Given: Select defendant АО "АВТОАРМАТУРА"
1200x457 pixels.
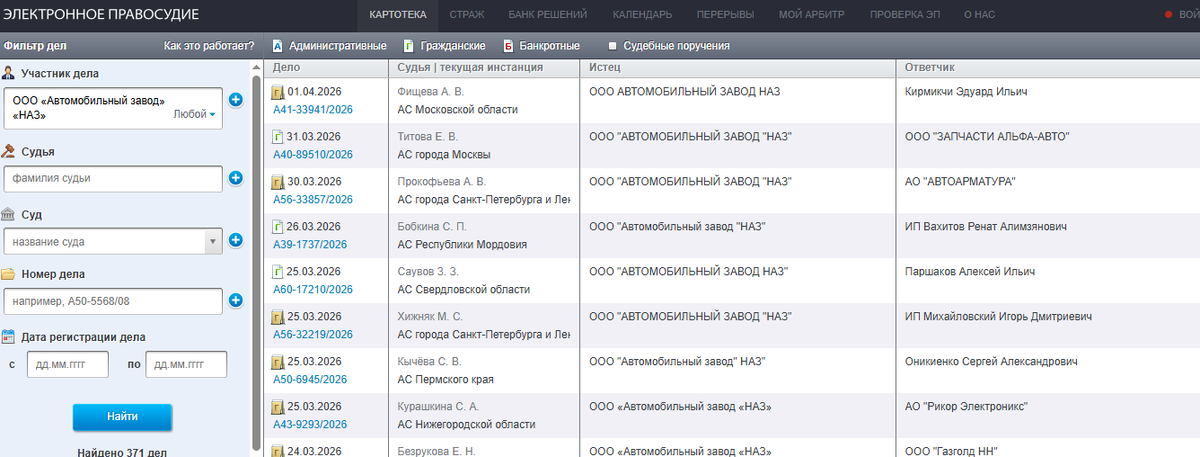Looking at the screenshot, I should tap(960, 182).
